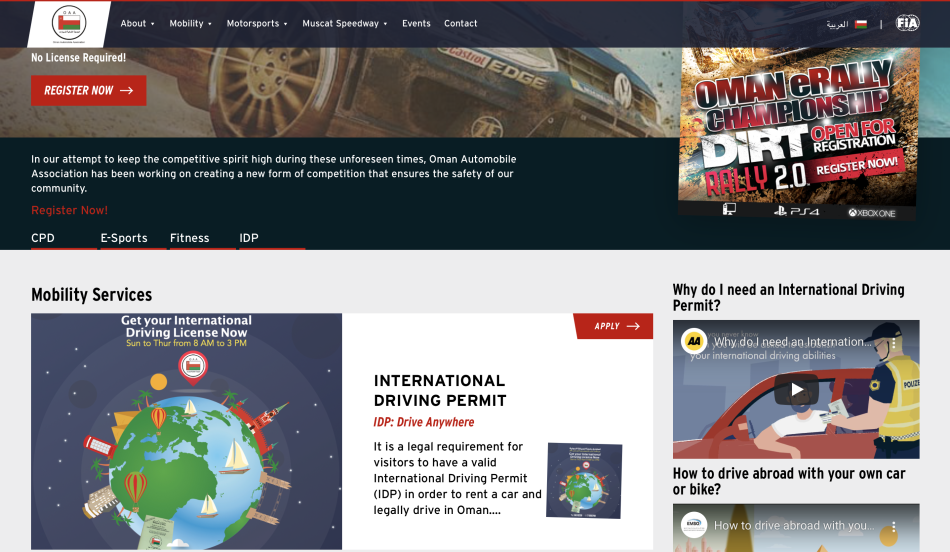Click 'Why do I need an International Driving Permit?' heading
The image size is (950, 552).
(788, 298)
